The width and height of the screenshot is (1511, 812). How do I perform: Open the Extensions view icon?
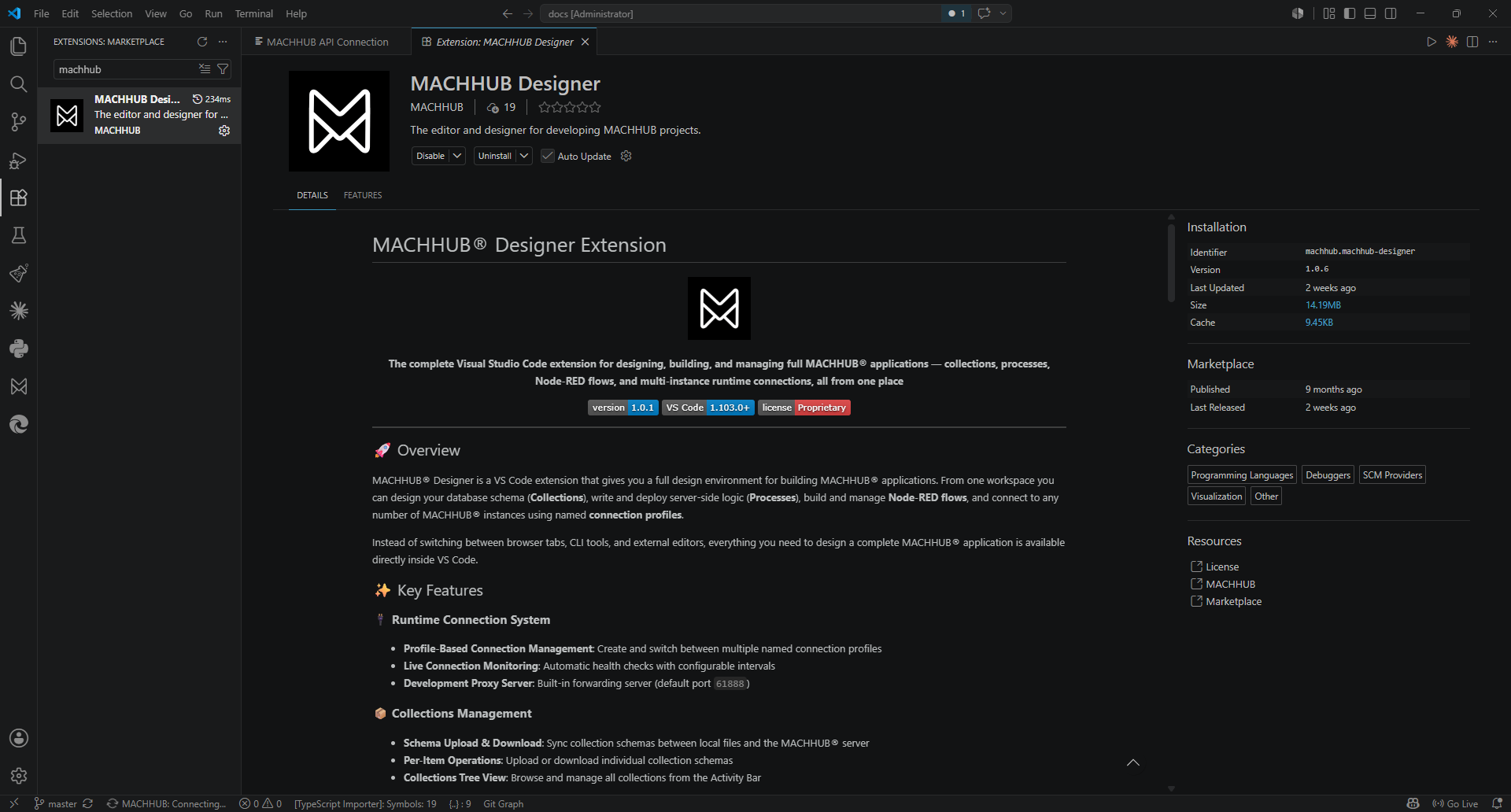[x=19, y=197]
